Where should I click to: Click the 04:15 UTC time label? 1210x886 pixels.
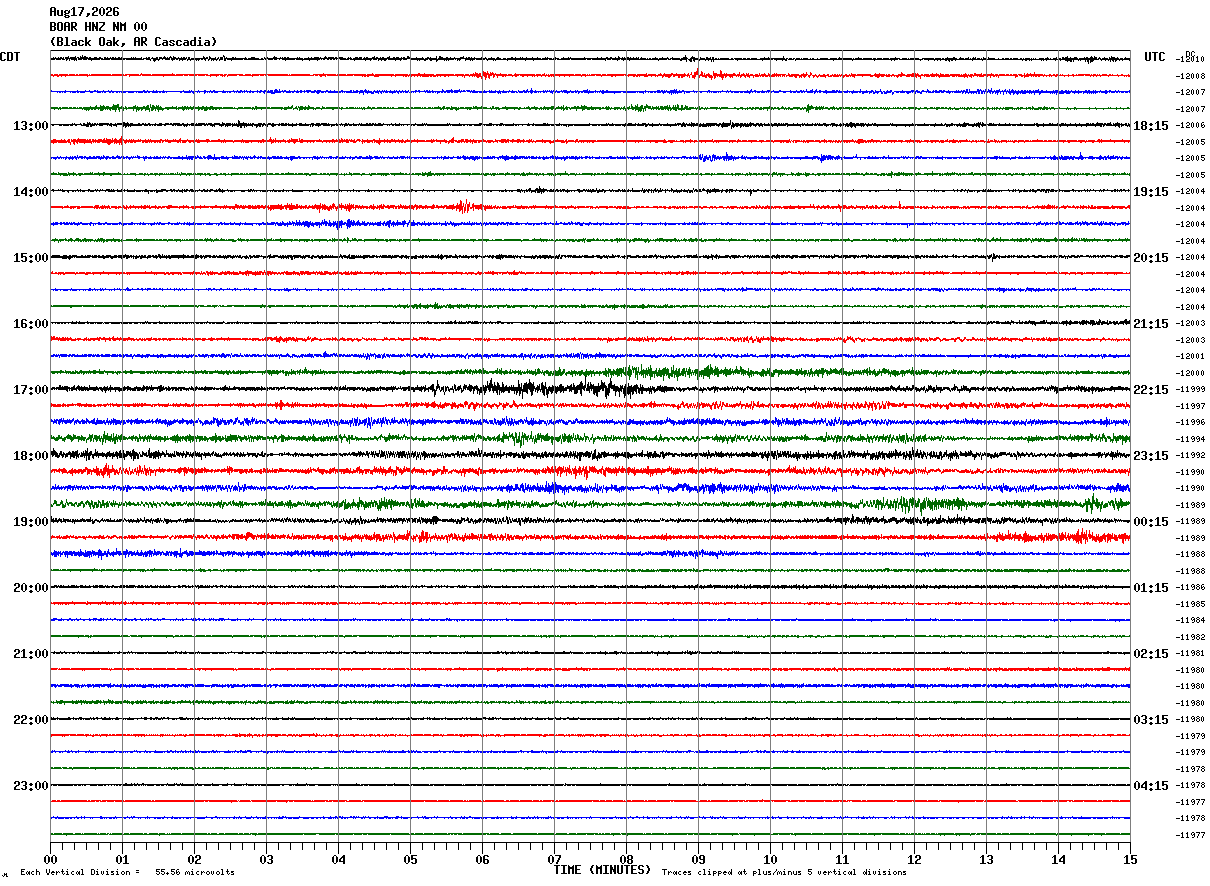pyautogui.click(x=1151, y=785)
